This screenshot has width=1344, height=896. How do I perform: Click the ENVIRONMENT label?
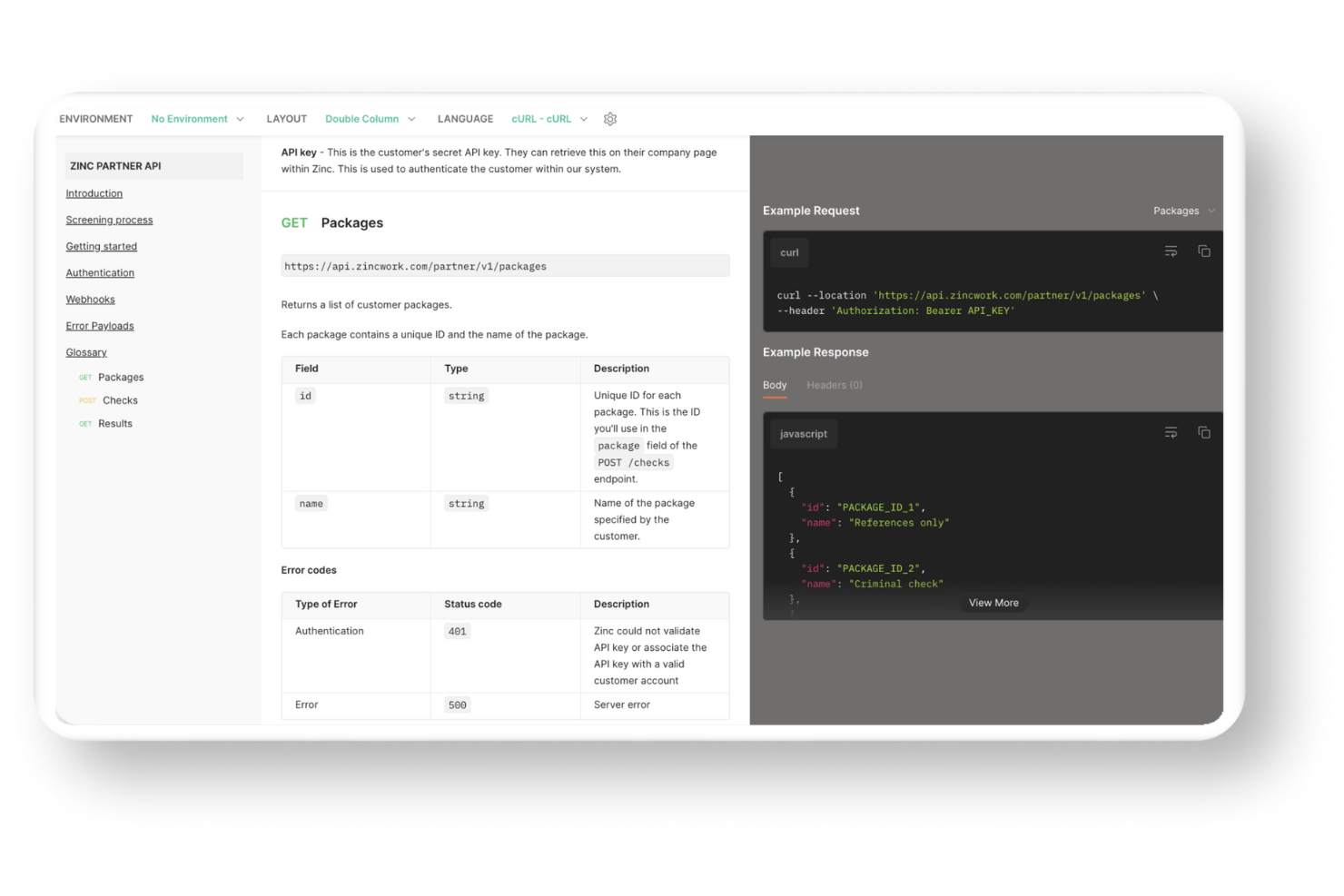coord(95,119)
